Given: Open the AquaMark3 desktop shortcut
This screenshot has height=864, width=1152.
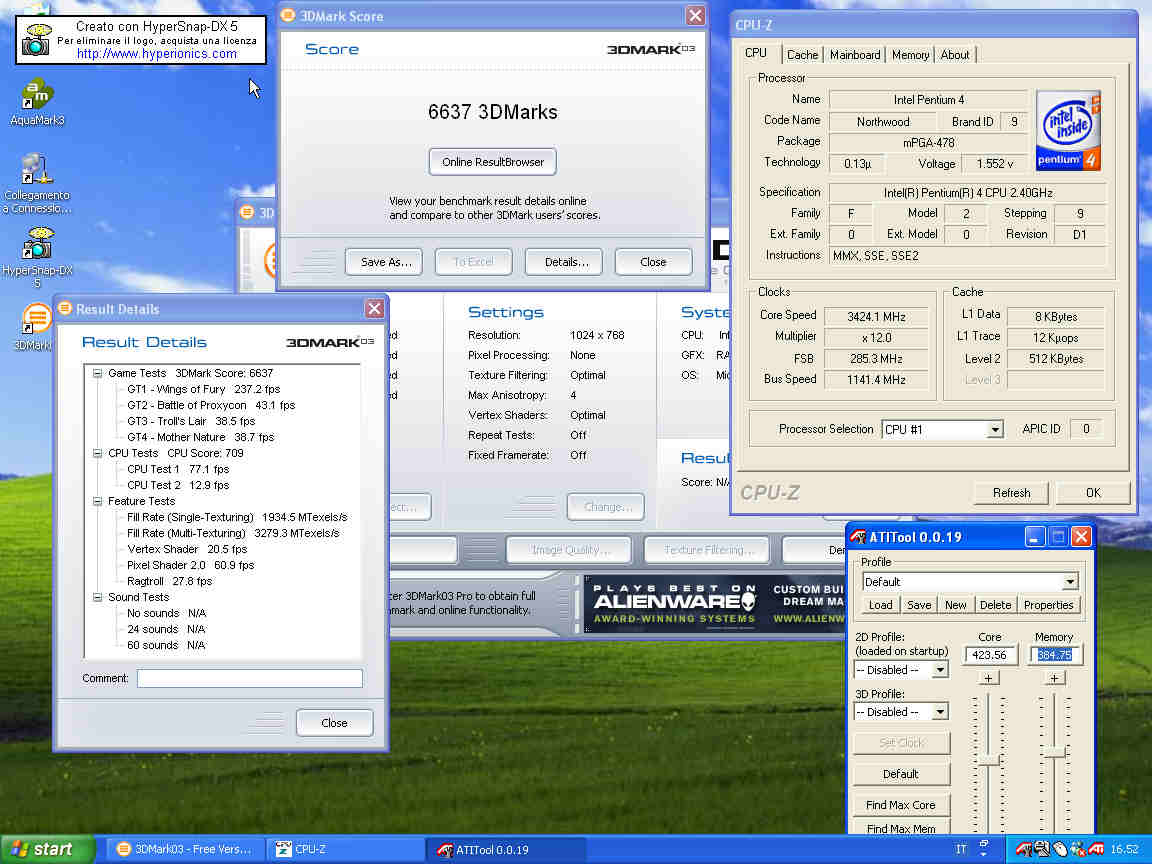Looking at the screenshot, I should pyautogui.click(x=36, y=103).
